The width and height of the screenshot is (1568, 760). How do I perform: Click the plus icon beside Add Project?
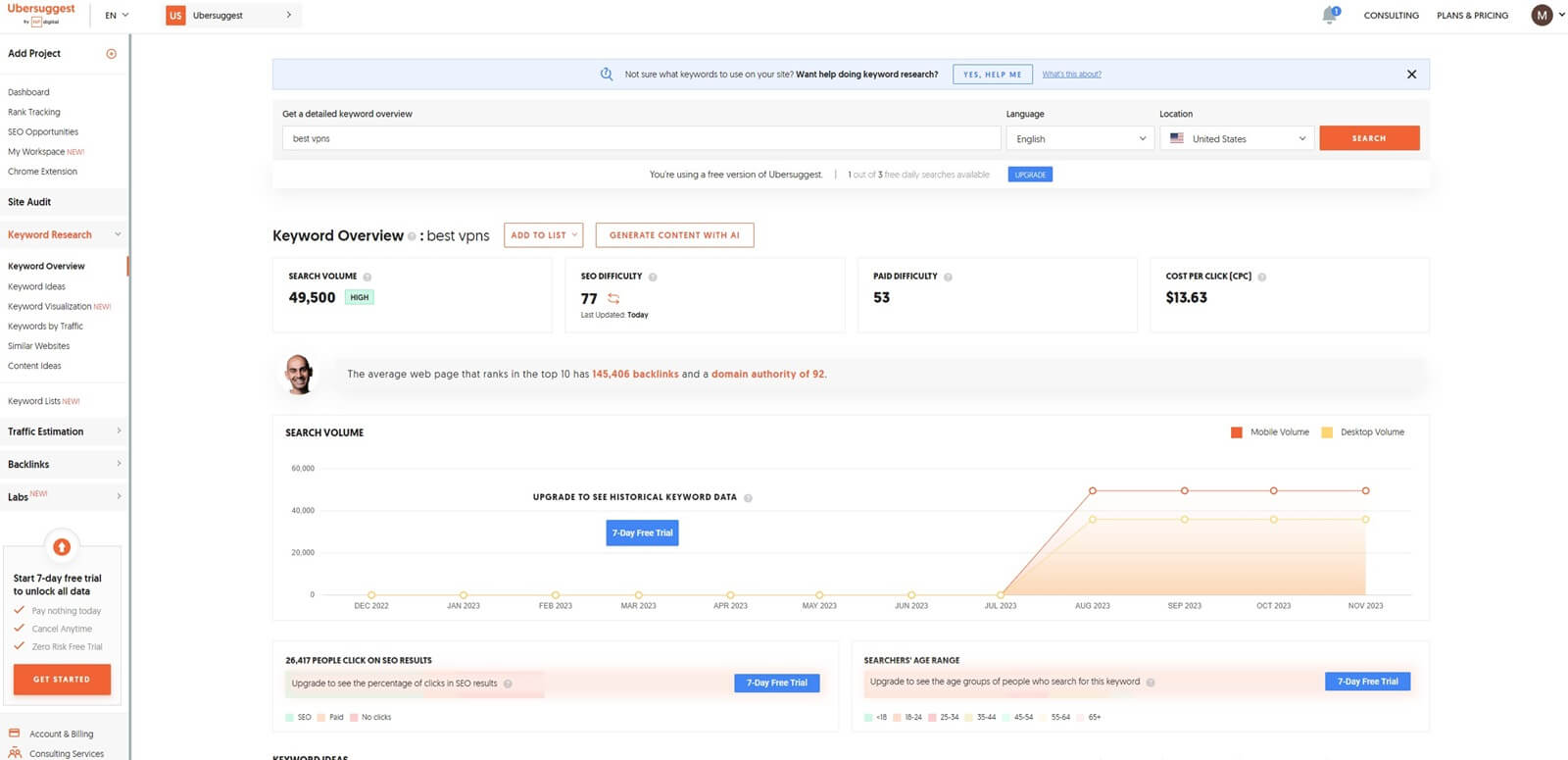(111, 54)
